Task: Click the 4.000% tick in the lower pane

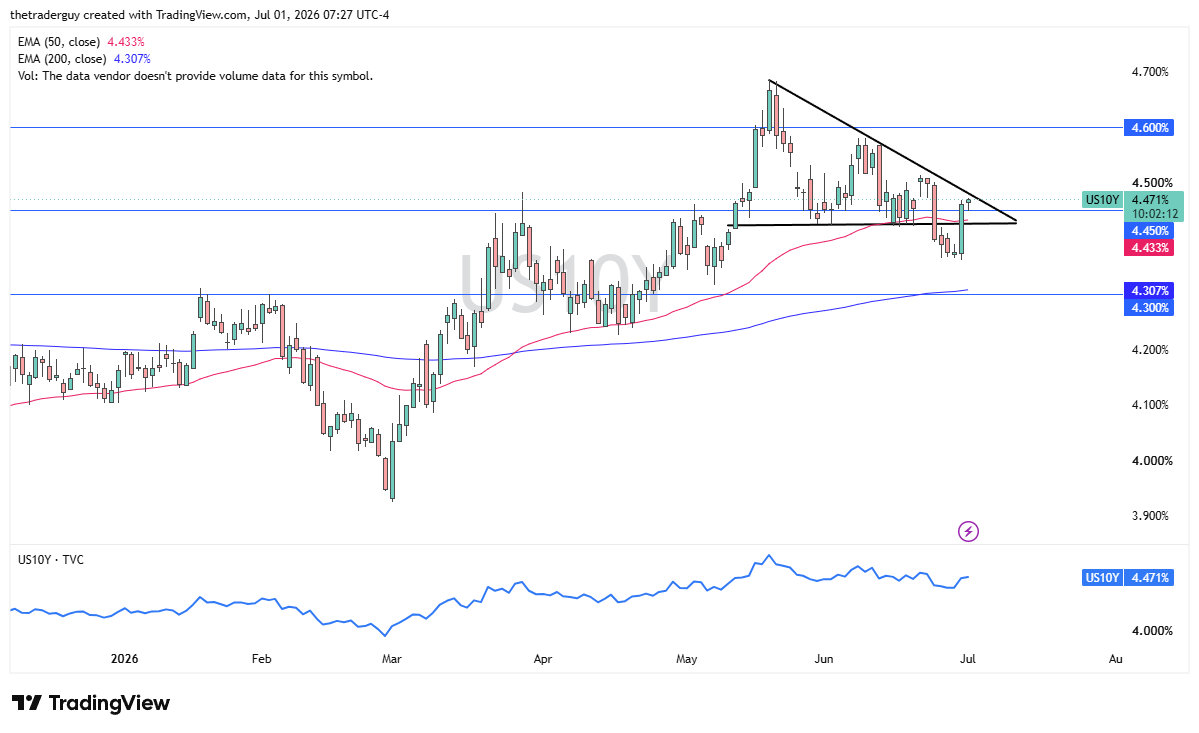Action: pyautogui.click(x=1152, y=631)
